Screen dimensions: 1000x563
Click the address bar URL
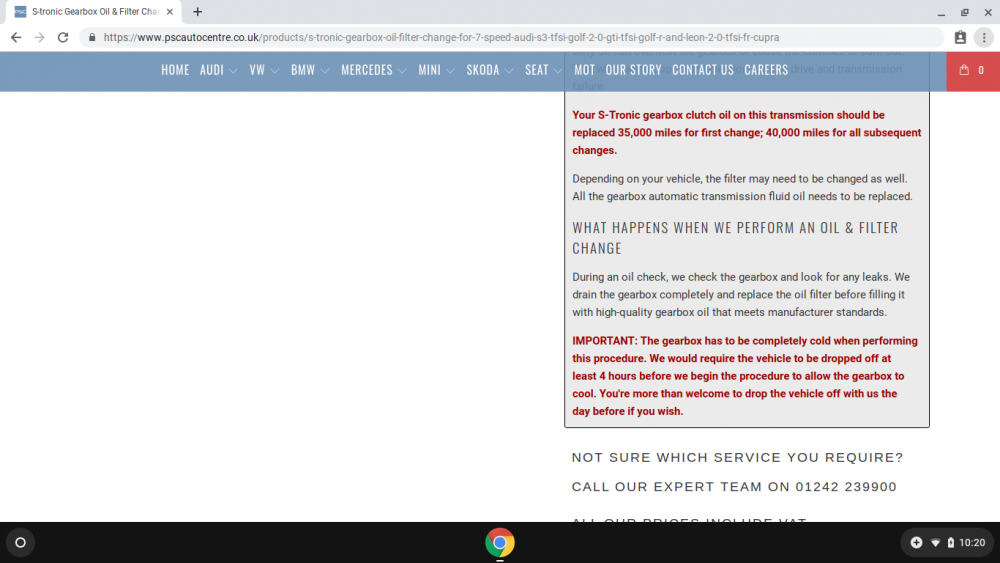(441, 38)
